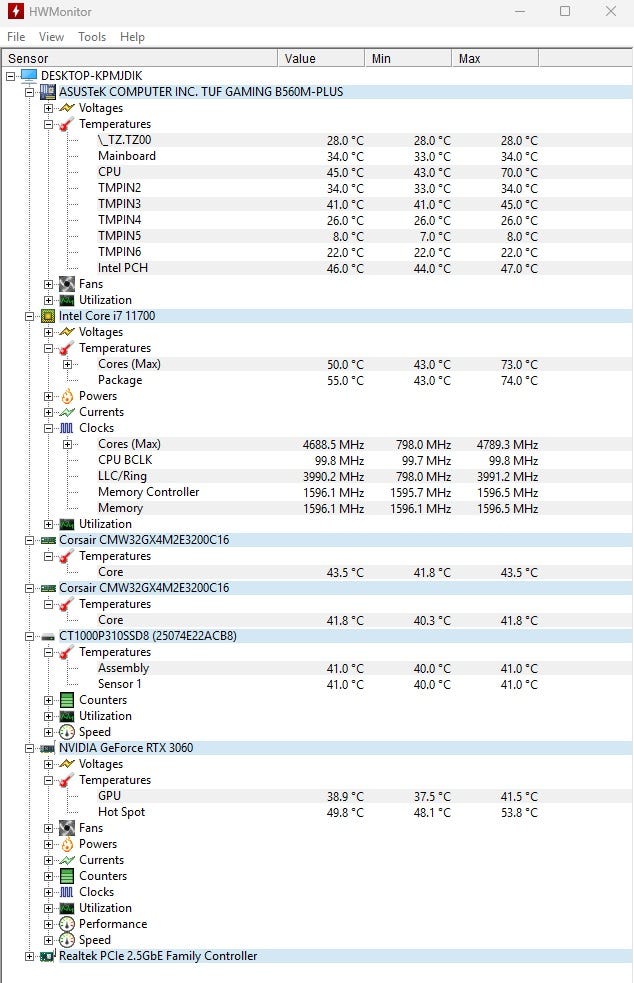Minimize the HWMonitor window

pos(520,11)
